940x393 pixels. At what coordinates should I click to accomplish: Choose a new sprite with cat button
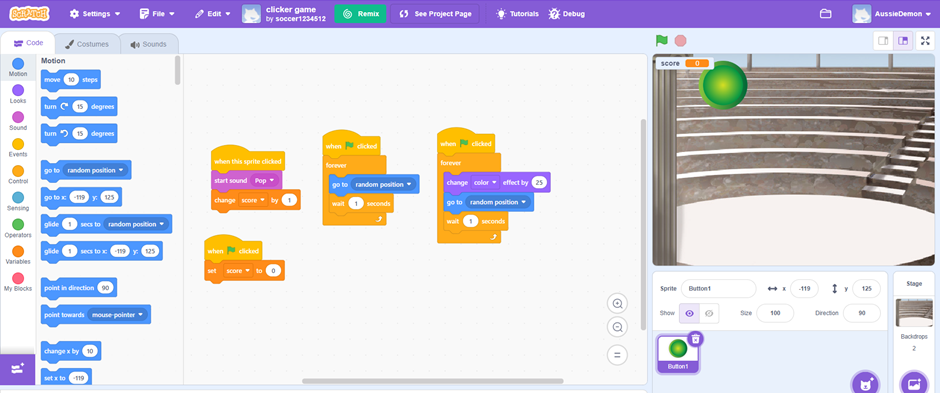(866, 383)
